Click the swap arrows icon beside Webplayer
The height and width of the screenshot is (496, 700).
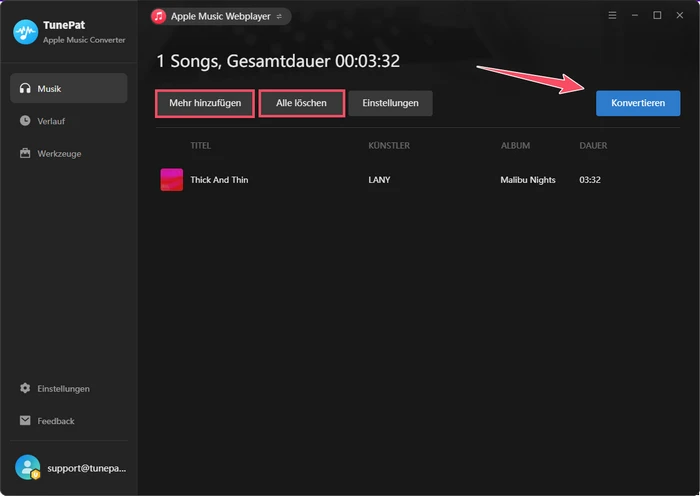click(279, 17)
